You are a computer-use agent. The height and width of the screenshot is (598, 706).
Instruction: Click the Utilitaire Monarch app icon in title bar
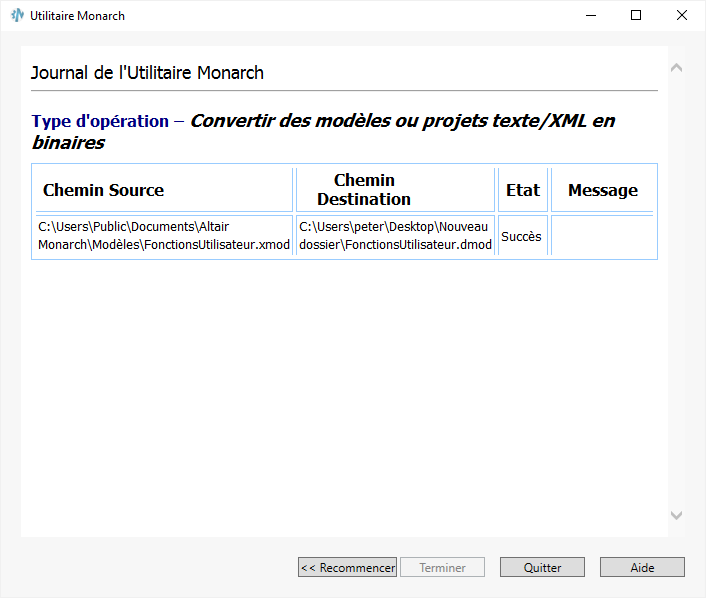pyautogui.click(x=17, y=15)
